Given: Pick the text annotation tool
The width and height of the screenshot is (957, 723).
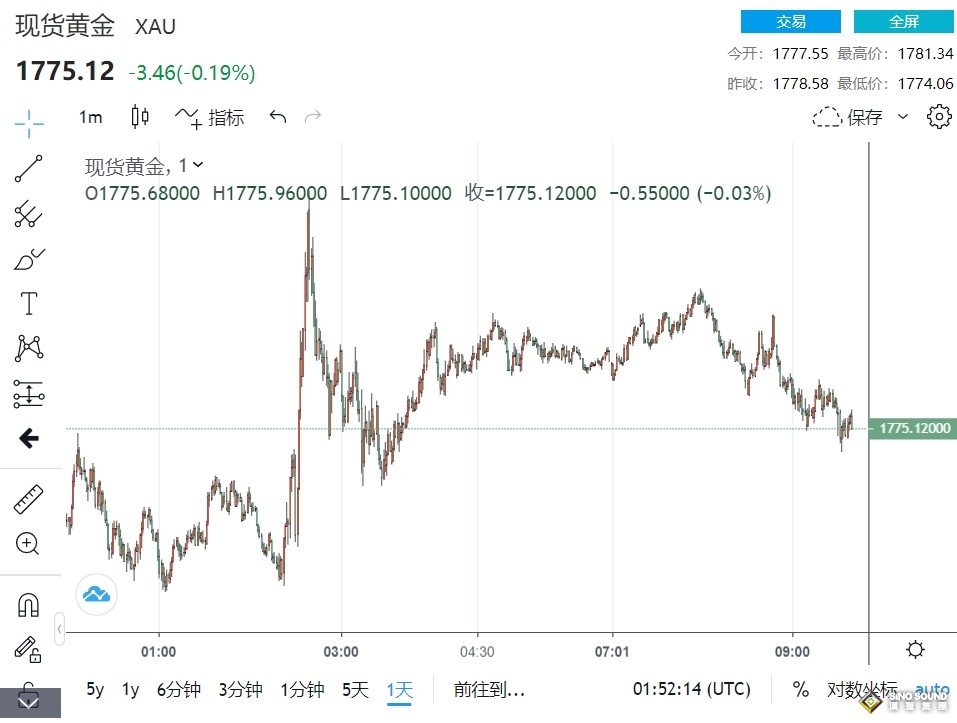Looking at the screenshot, I should click(29, 303).
